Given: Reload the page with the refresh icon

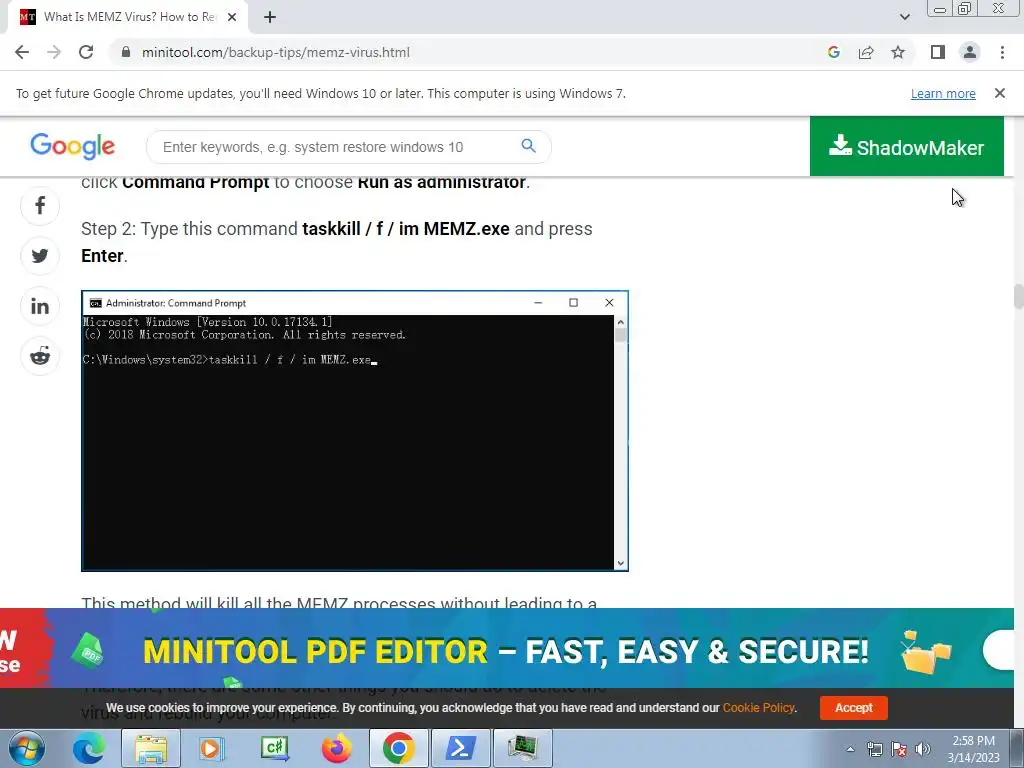Looking at the screenshot, I should (x=86, y=52).
